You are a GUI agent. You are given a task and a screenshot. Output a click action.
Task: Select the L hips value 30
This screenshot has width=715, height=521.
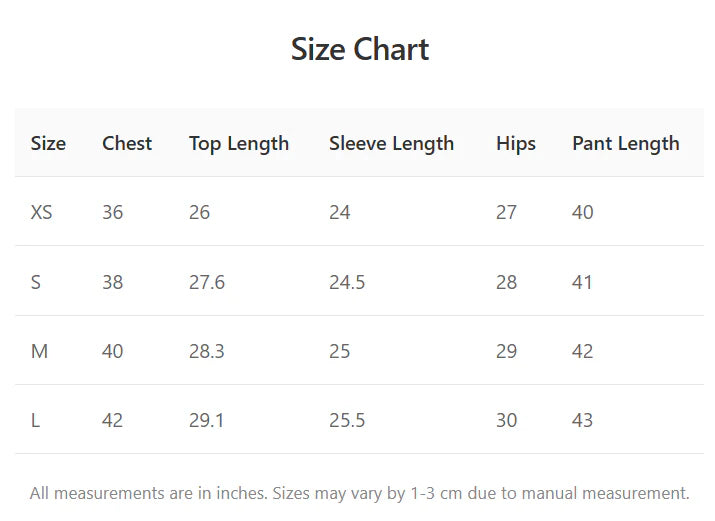507,420
